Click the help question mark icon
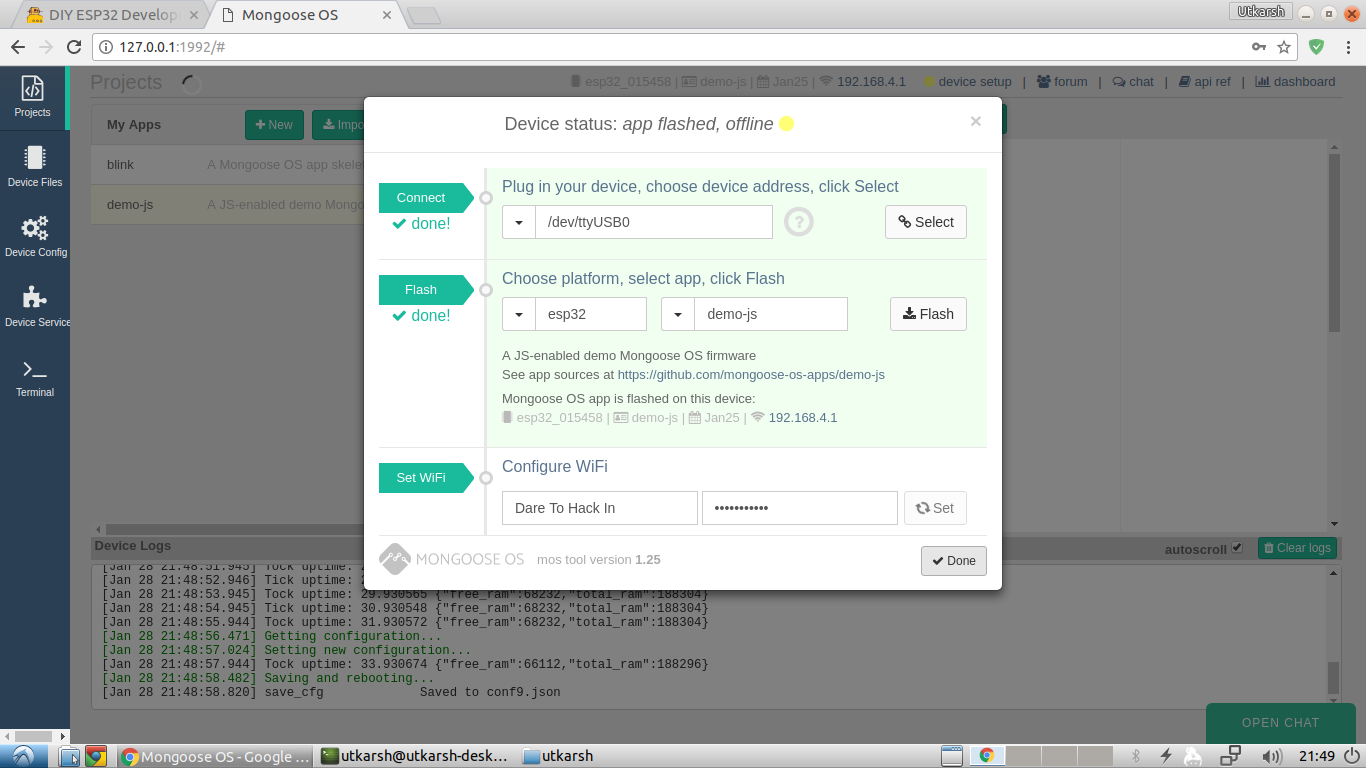The width and height of the screenshot is (1366, 768). [x=798, y=222]
